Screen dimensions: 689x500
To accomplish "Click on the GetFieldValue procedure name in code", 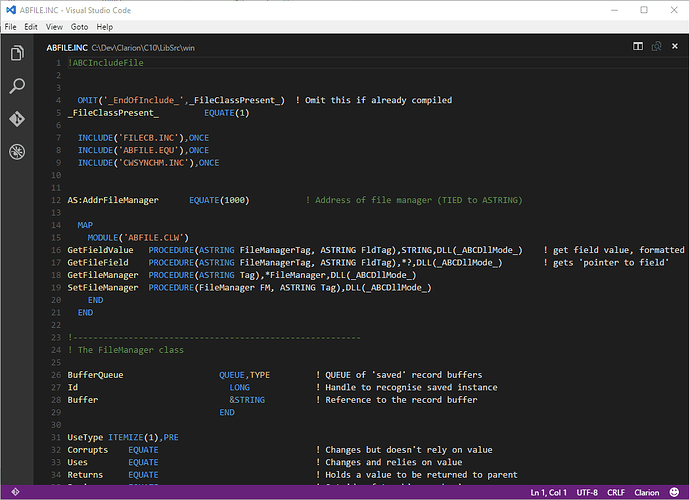I will pos(100,249).
